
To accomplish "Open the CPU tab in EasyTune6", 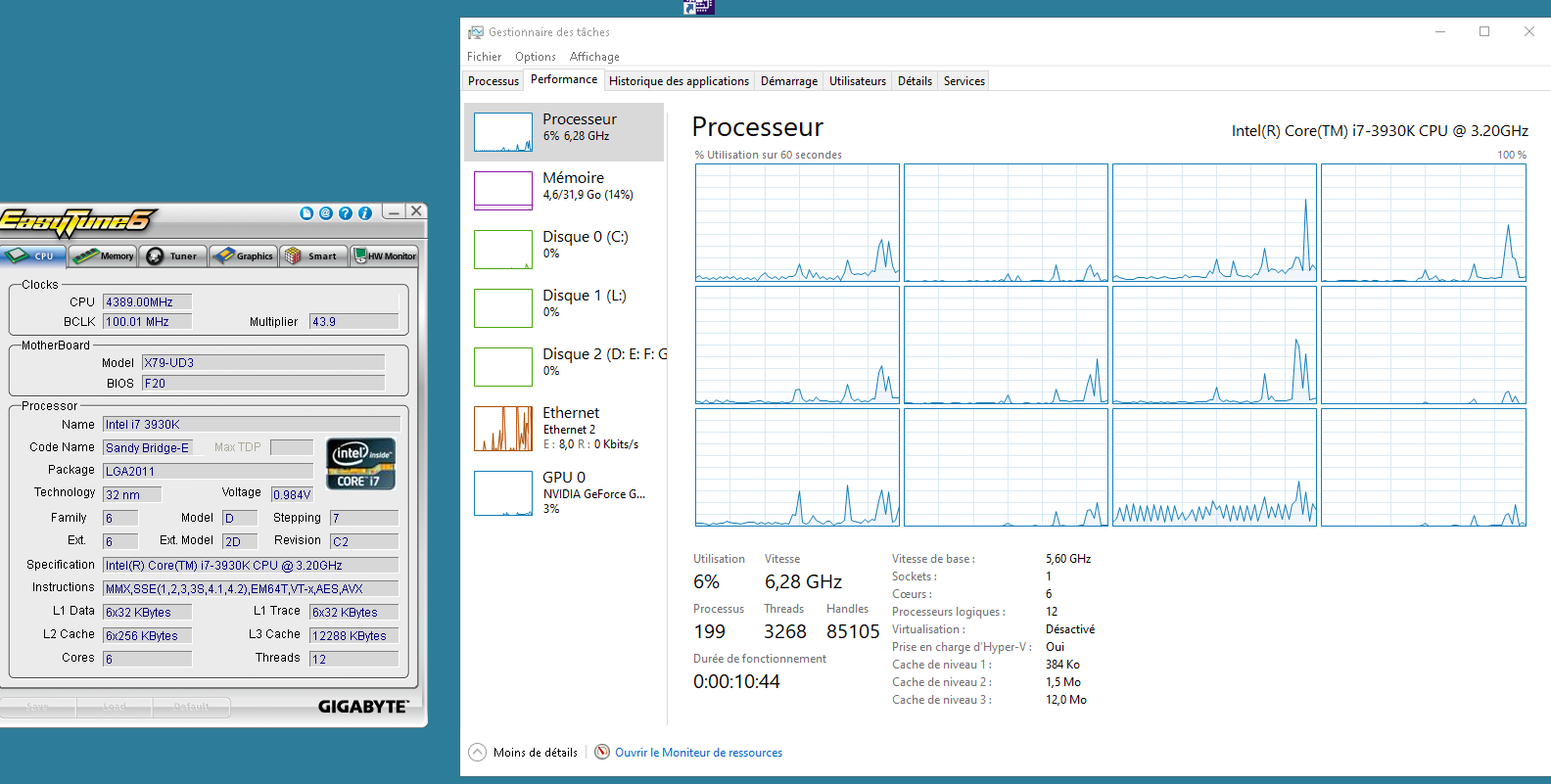I will [32, 256].
